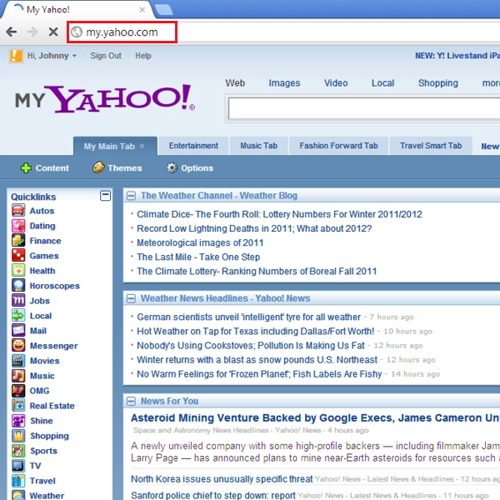Click the Messenger smiley icon
The image size is (500, 500).
[18, 346]
